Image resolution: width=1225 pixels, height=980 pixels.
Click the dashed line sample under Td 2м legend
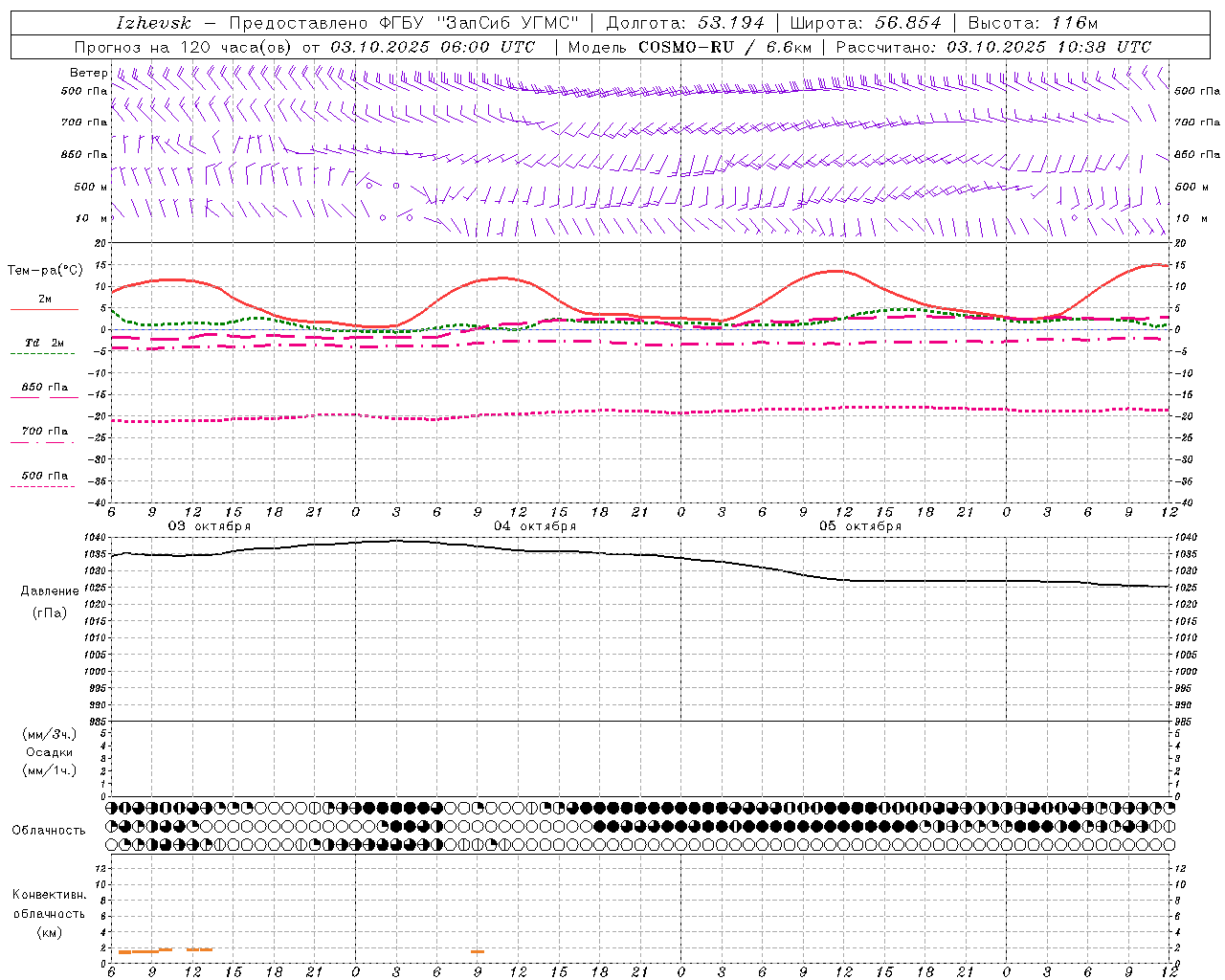click(42, 354)
